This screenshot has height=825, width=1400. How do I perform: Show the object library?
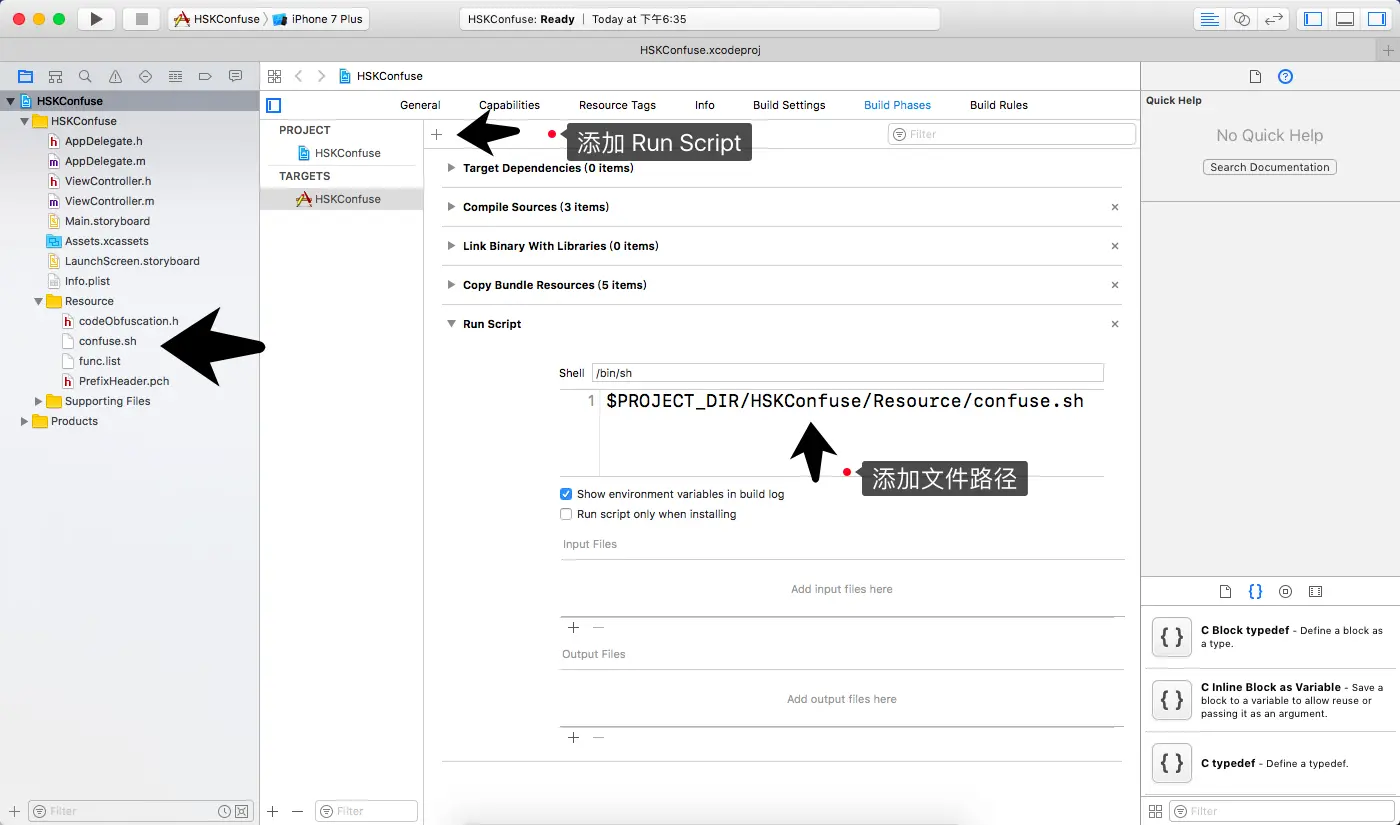click(1286, 591)
